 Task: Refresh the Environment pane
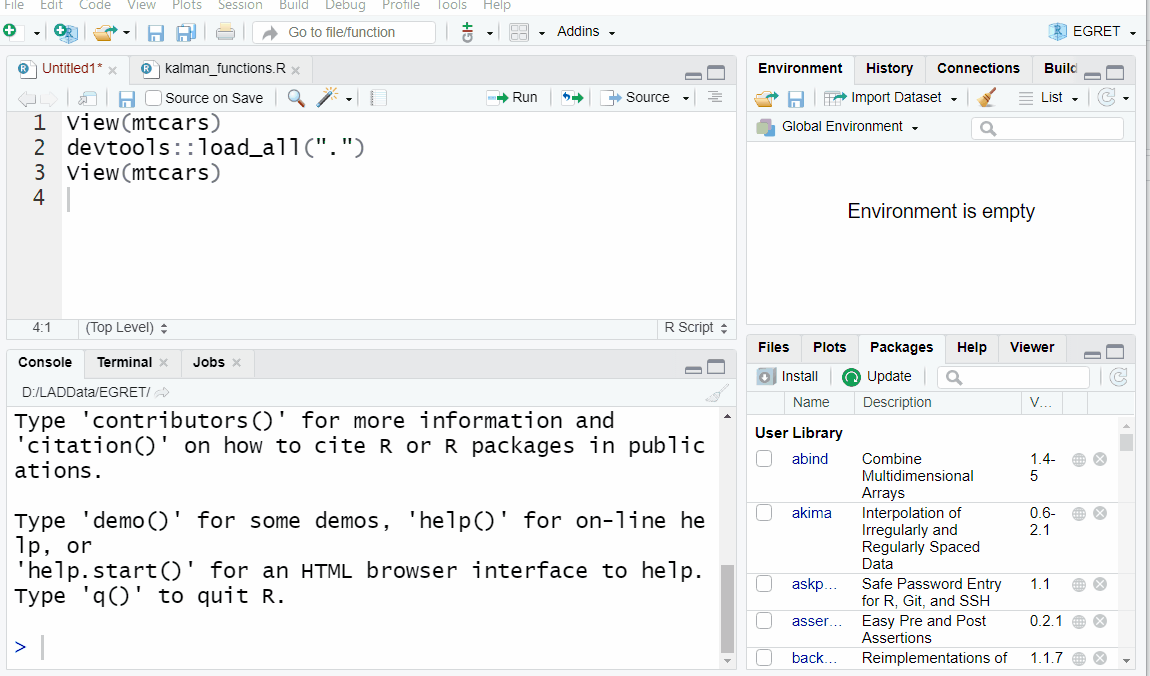pyautogui.click(x=1106, y=97)
